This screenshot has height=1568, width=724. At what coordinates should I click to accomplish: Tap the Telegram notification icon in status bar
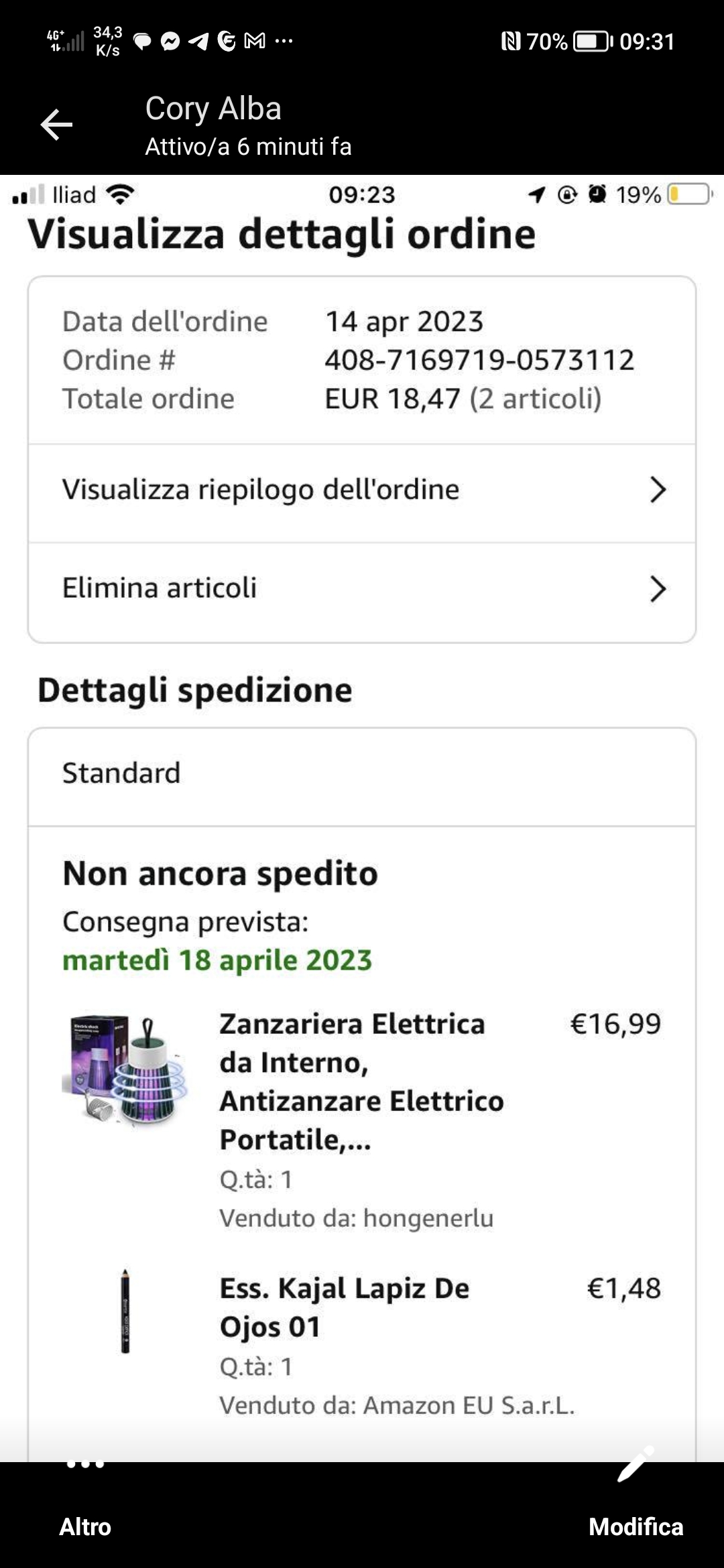click(x=198, y=42)
